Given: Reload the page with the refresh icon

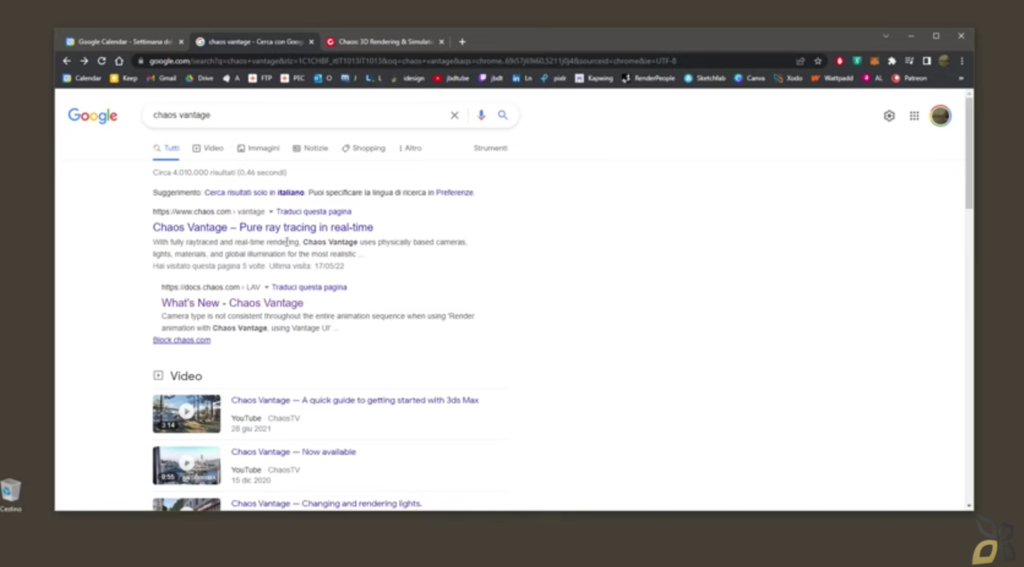Looking at the screenshot, I should [x=101, y=61].
